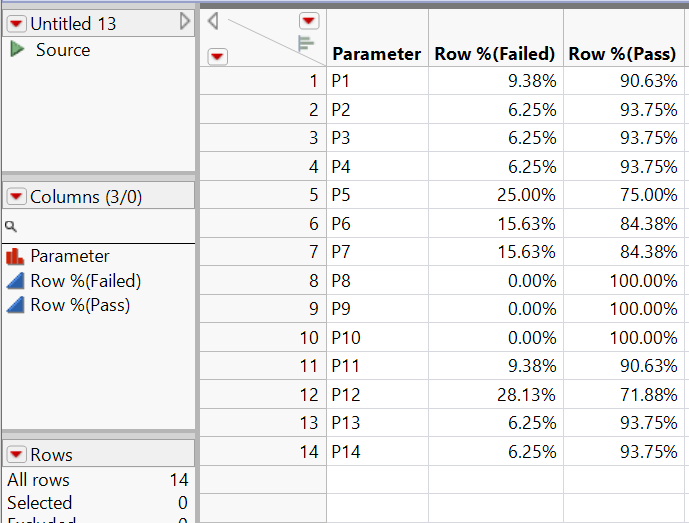Click the Parameter nominal column icon
Viewport: 689px width, 523px height.
pos(15,257)
